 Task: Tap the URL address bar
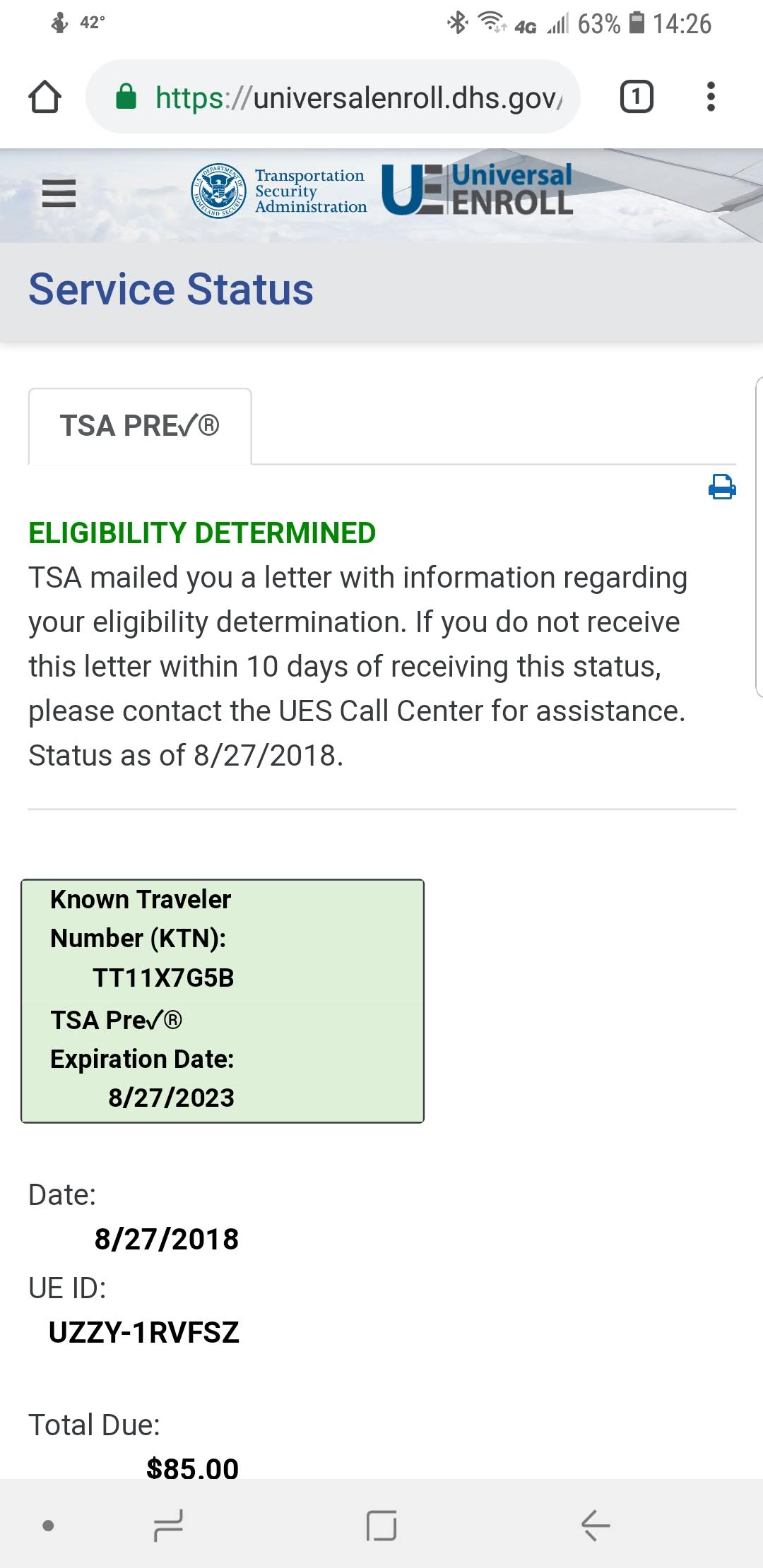353,97
